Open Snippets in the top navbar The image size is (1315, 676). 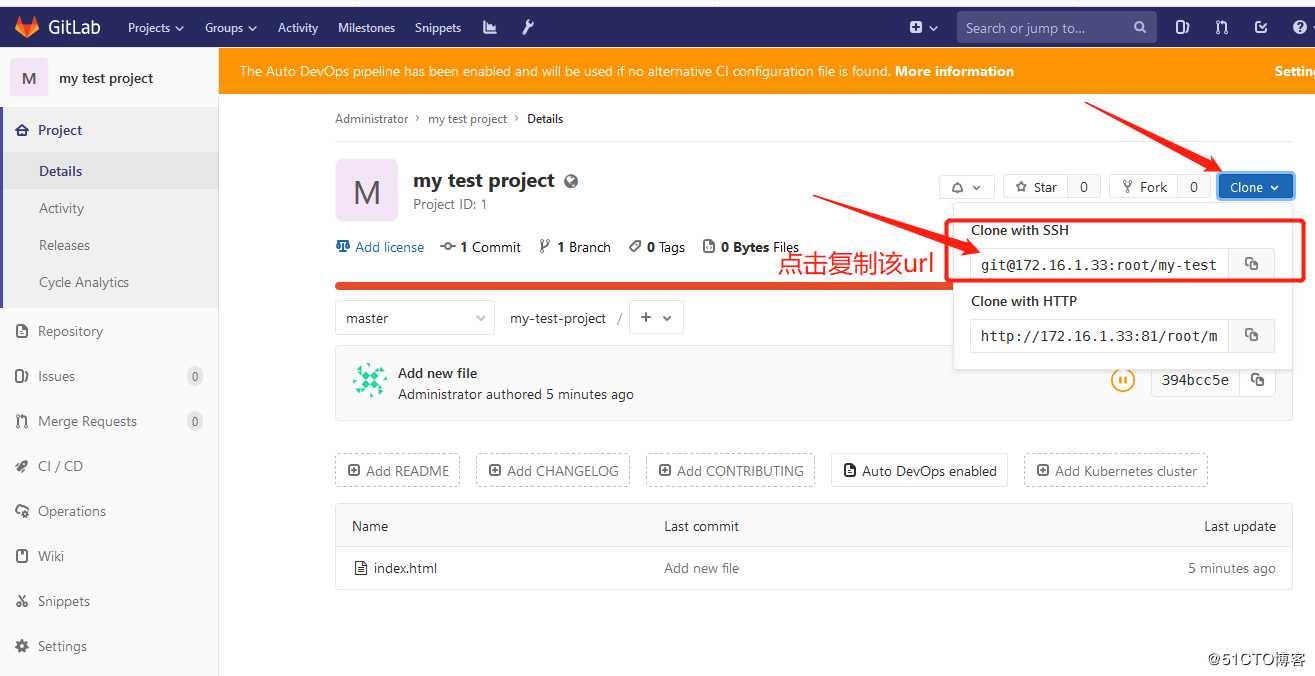[x=438, y=27]
